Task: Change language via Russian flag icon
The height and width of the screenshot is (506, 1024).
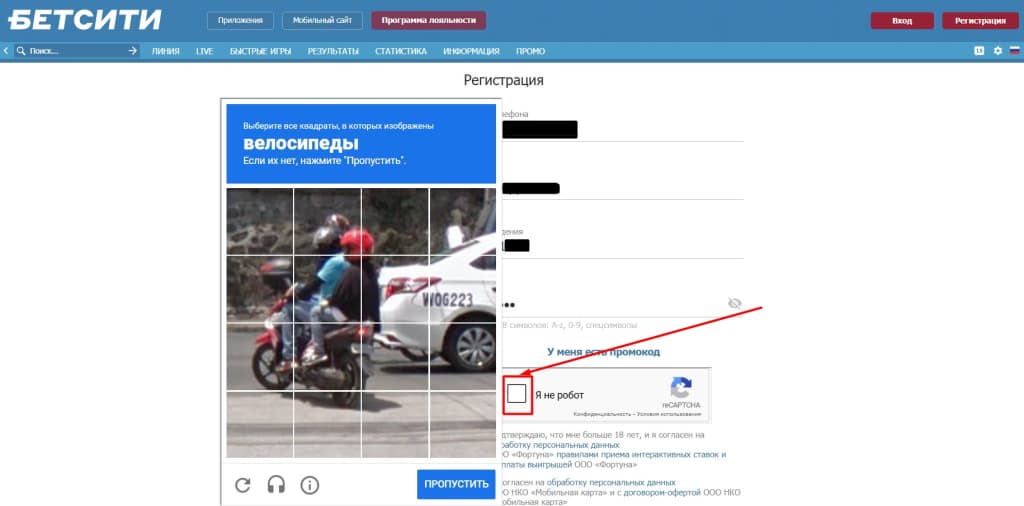Action: pyautogui.click(x=1015, y=51)
